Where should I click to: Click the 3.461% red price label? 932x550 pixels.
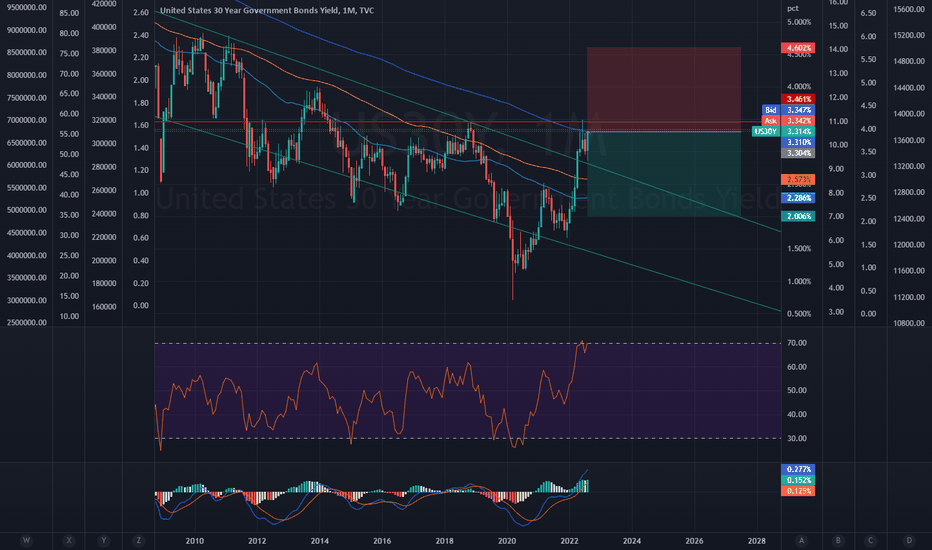click(798, 99)
